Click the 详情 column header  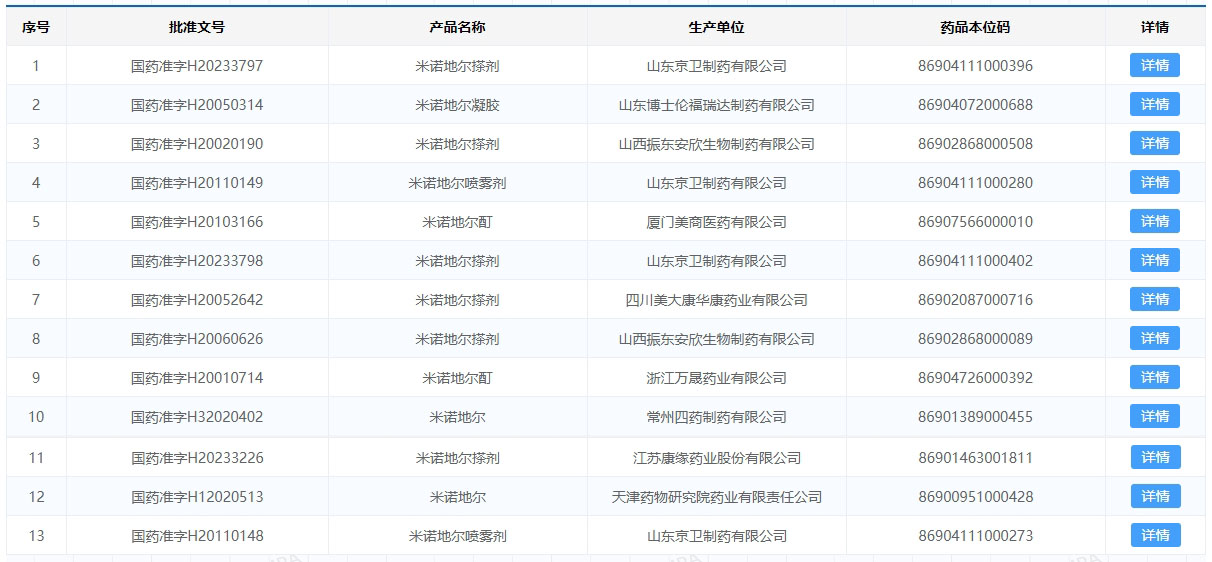(x=1155, y=27)
